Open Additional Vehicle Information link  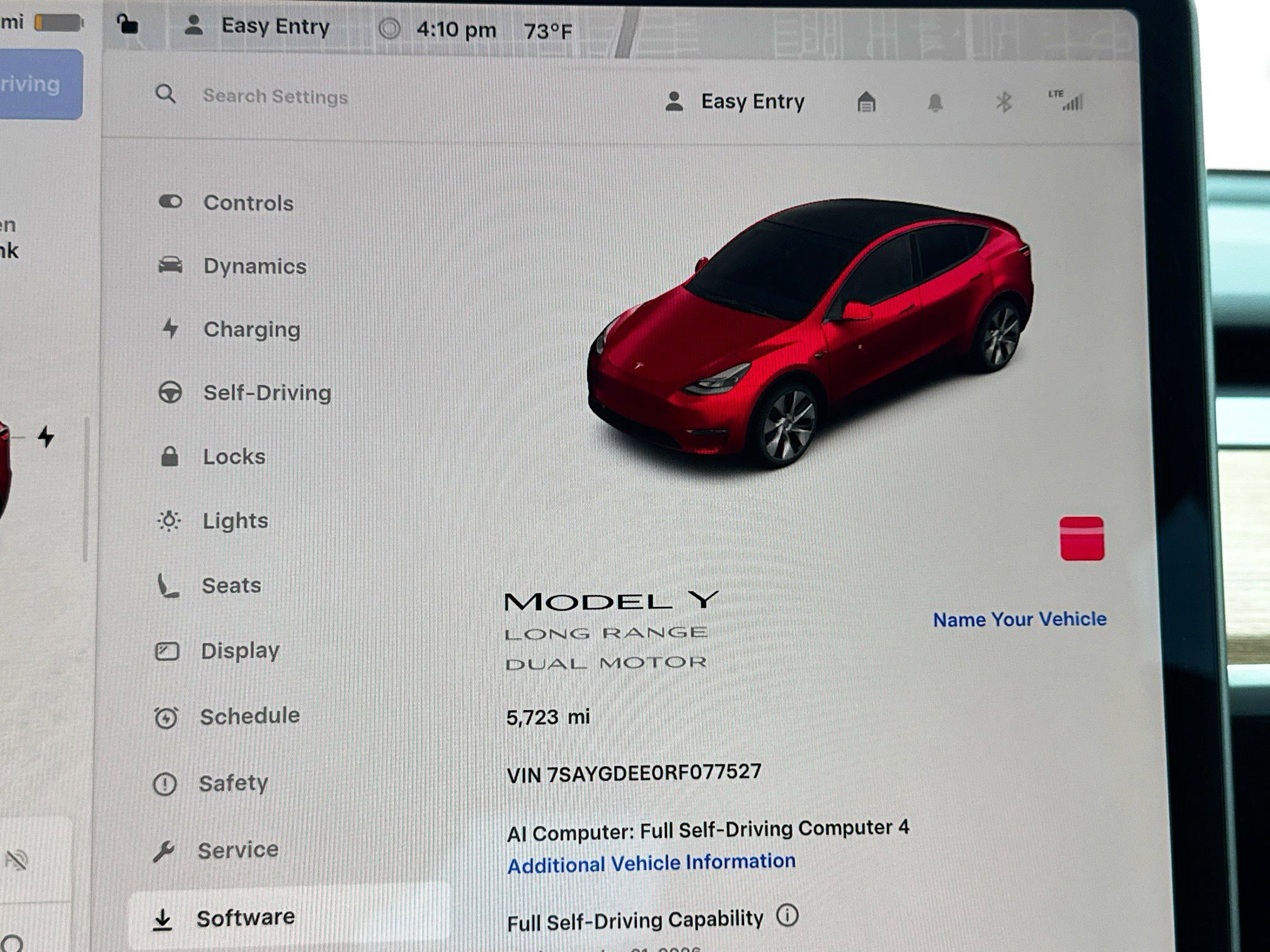651,864
